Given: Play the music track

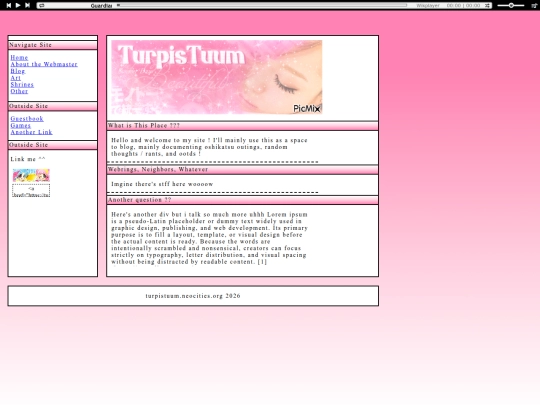Looking at the screenshot, I should pos(18,5).
